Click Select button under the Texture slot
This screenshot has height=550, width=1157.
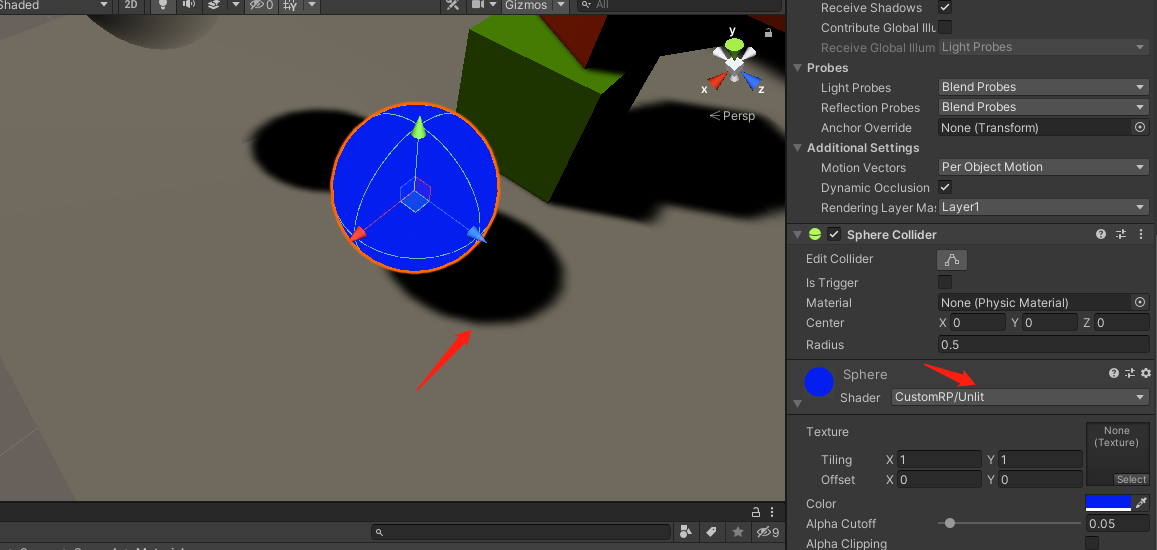tap(1131, 479)
